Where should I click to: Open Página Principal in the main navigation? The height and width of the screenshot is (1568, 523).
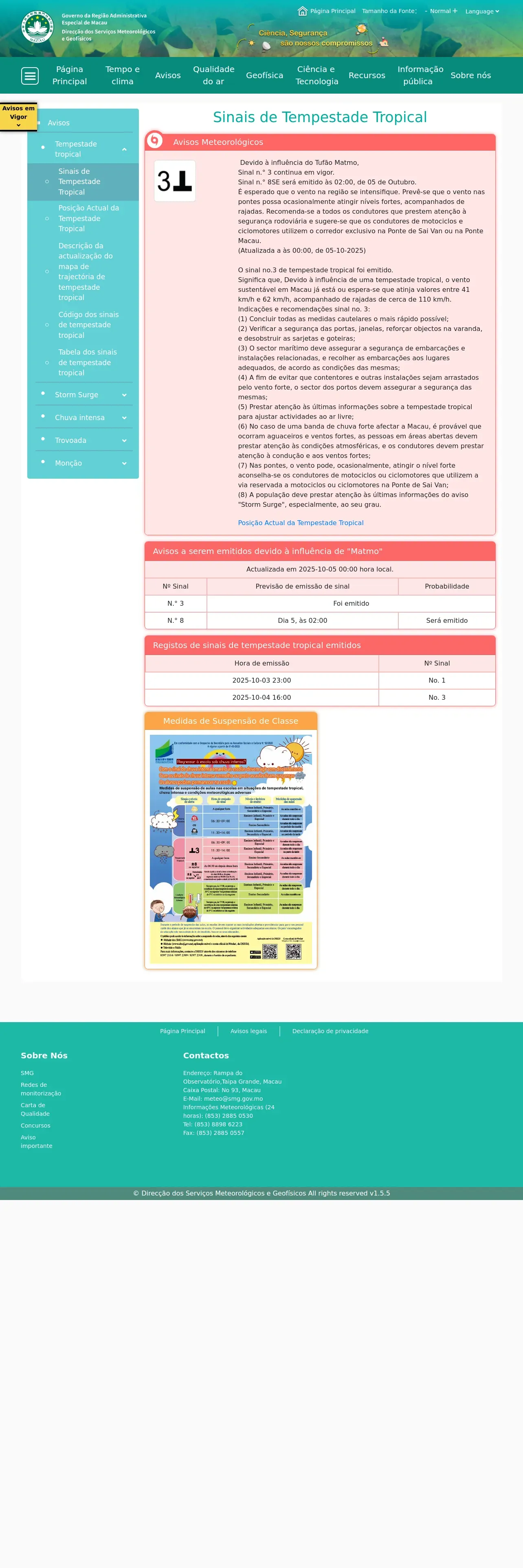click(69, 75)
